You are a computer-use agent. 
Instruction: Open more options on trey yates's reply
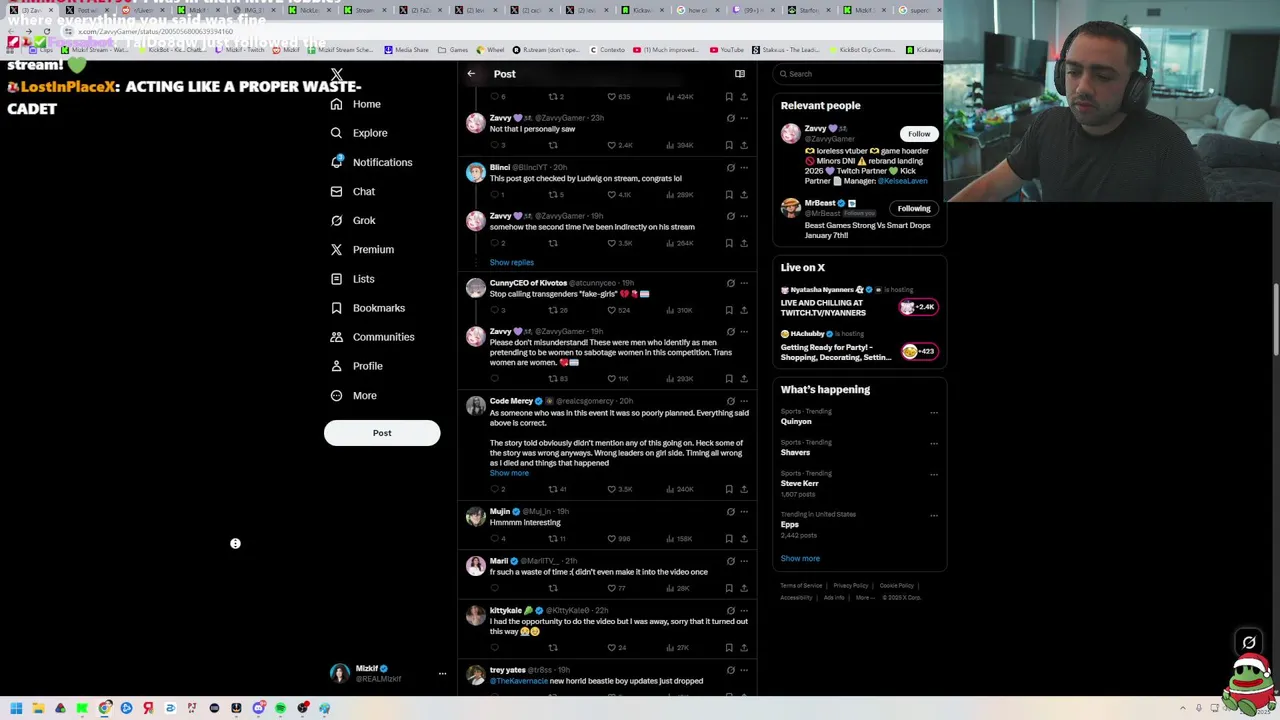[743, 670]
